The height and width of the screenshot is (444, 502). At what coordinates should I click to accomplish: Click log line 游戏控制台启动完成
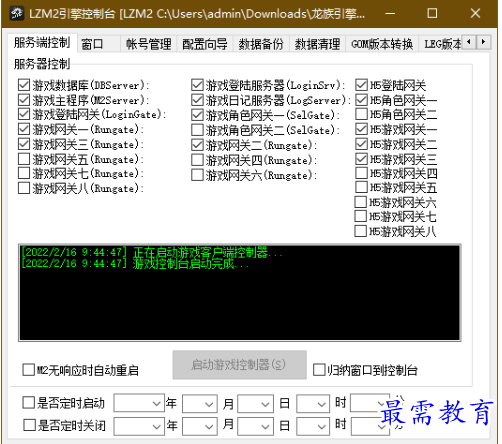135,264
